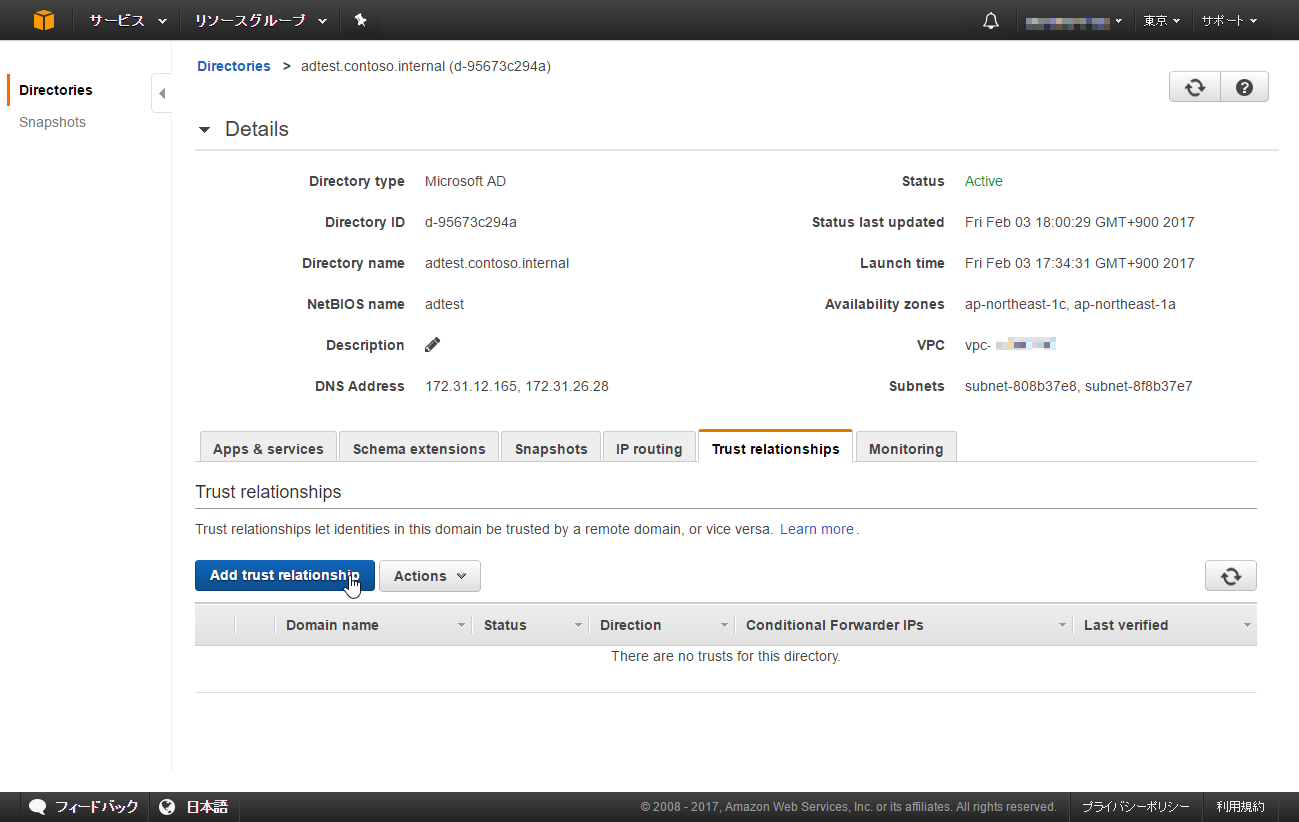The image size is (1299, 822).
Task: Open Direction column filter arrow
Action: tap(724, 625)
